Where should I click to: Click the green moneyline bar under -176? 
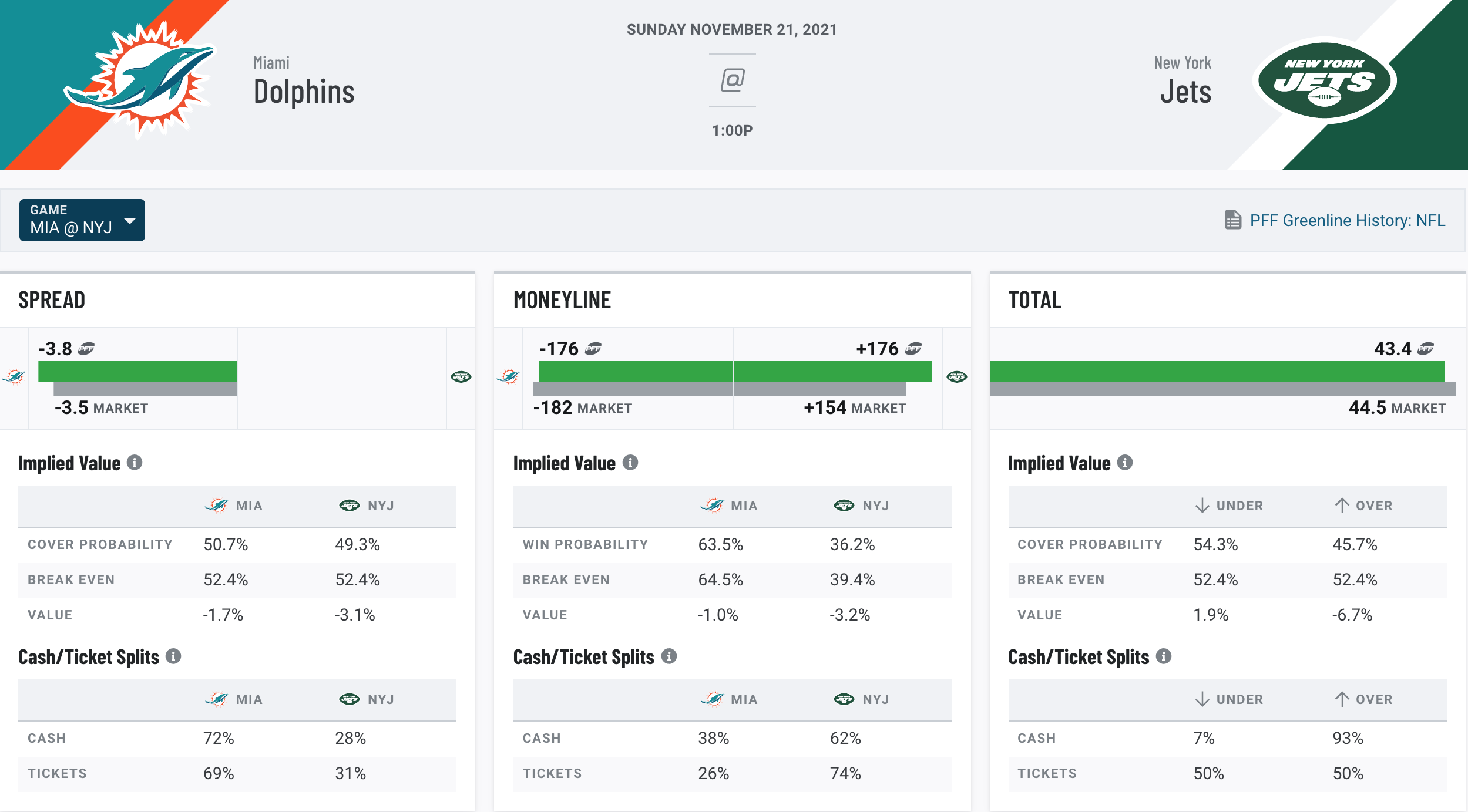pyautogui.click(x=636, y=372)
